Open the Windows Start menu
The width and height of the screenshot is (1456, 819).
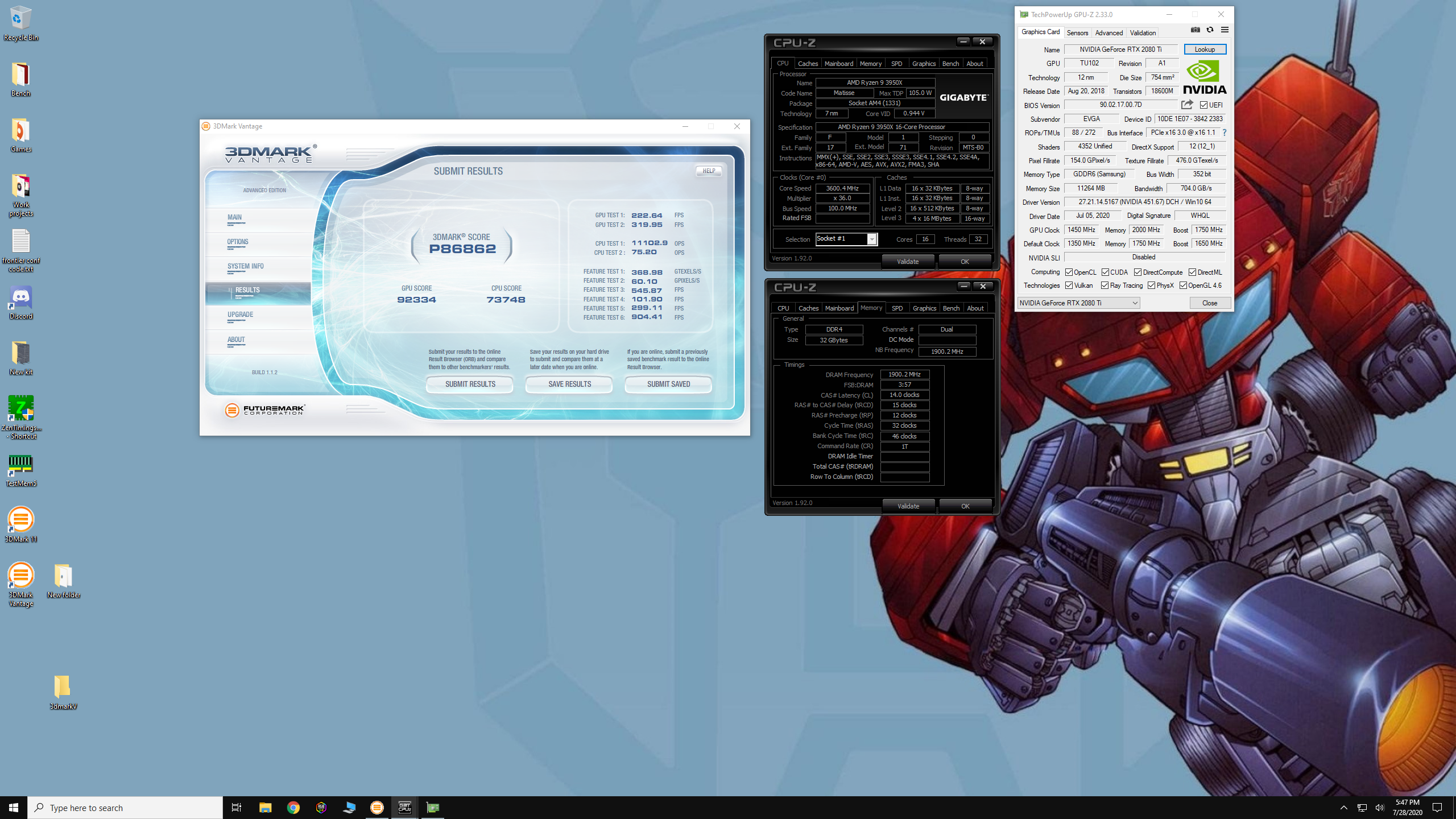[x=14, y=807]
